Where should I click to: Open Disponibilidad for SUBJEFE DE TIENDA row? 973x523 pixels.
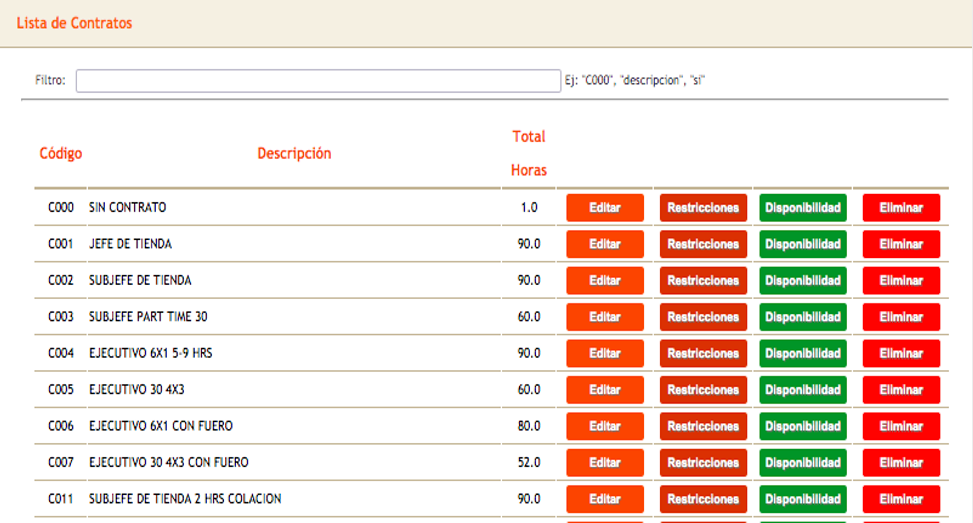[802, 281]
